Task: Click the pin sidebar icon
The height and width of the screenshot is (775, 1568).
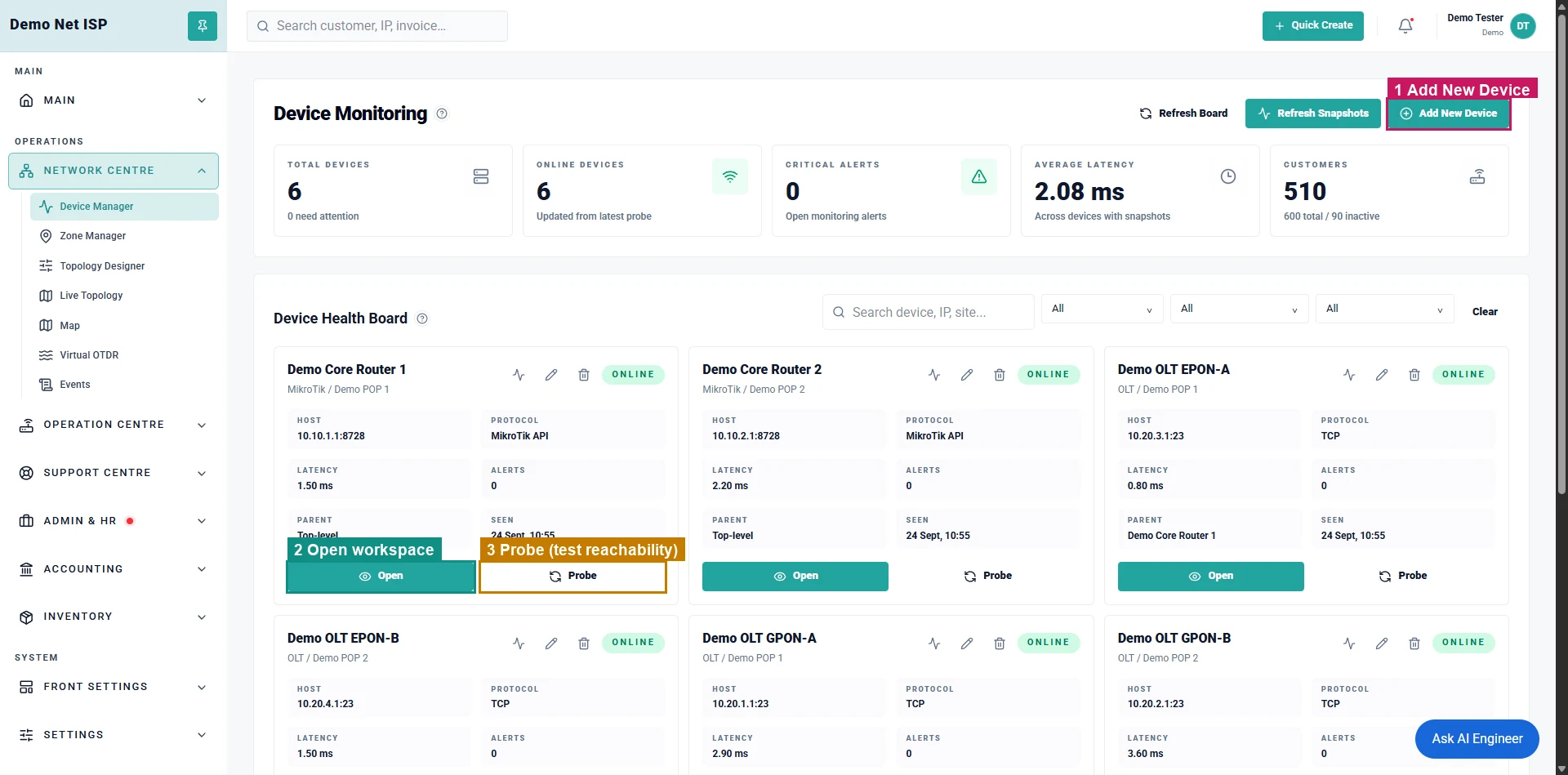Action: (203, 26)
